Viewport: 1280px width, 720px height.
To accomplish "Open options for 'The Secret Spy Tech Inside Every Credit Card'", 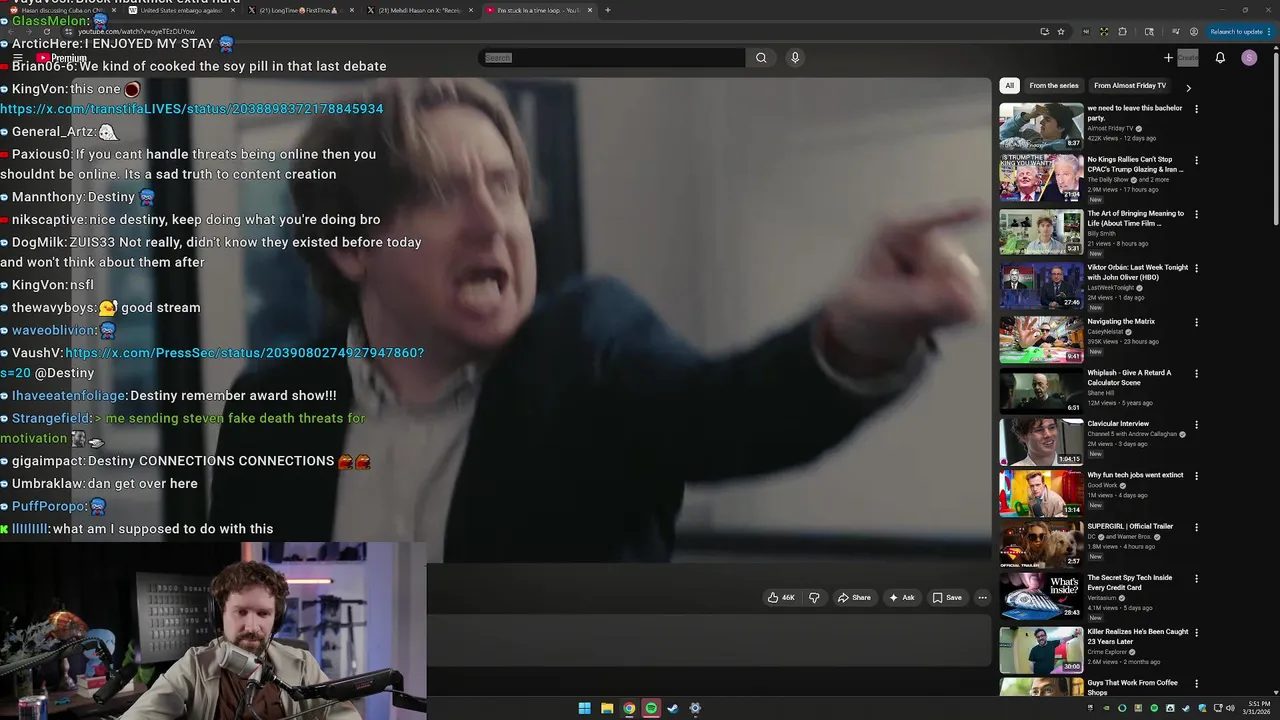I will click(1196, 578).
